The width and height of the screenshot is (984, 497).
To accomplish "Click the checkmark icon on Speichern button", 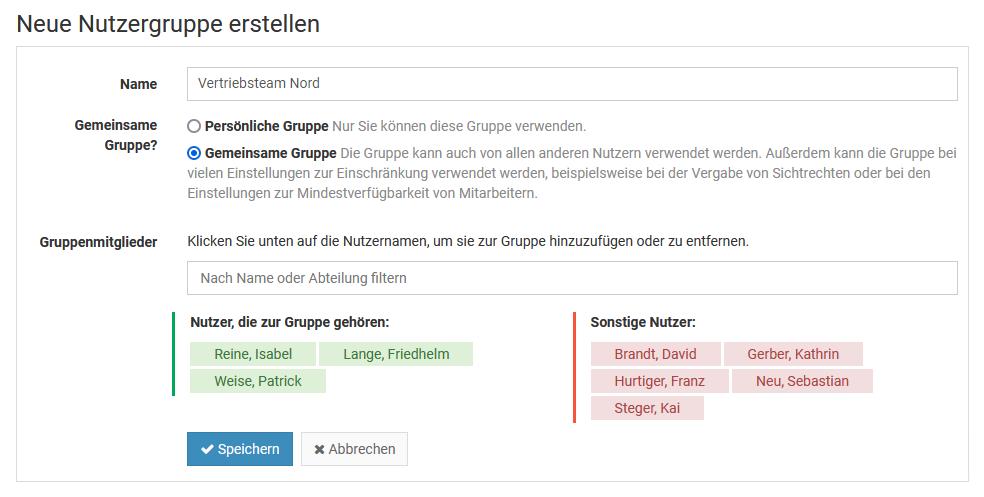I will tap(207, 450).
